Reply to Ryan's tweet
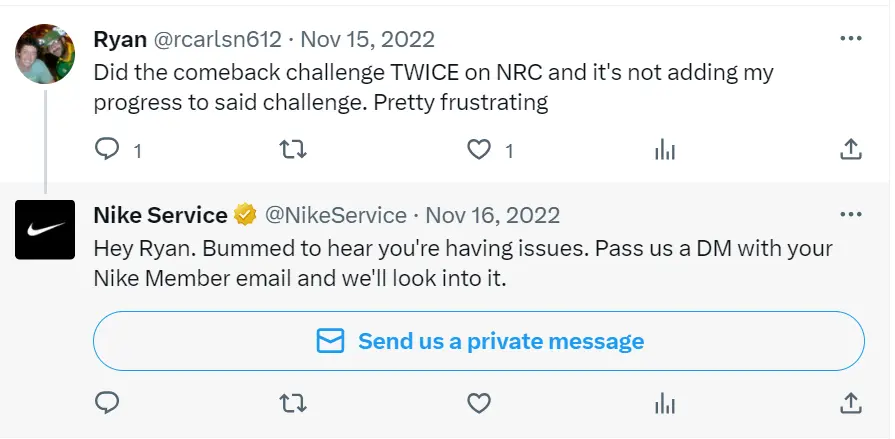 [107, 150]
